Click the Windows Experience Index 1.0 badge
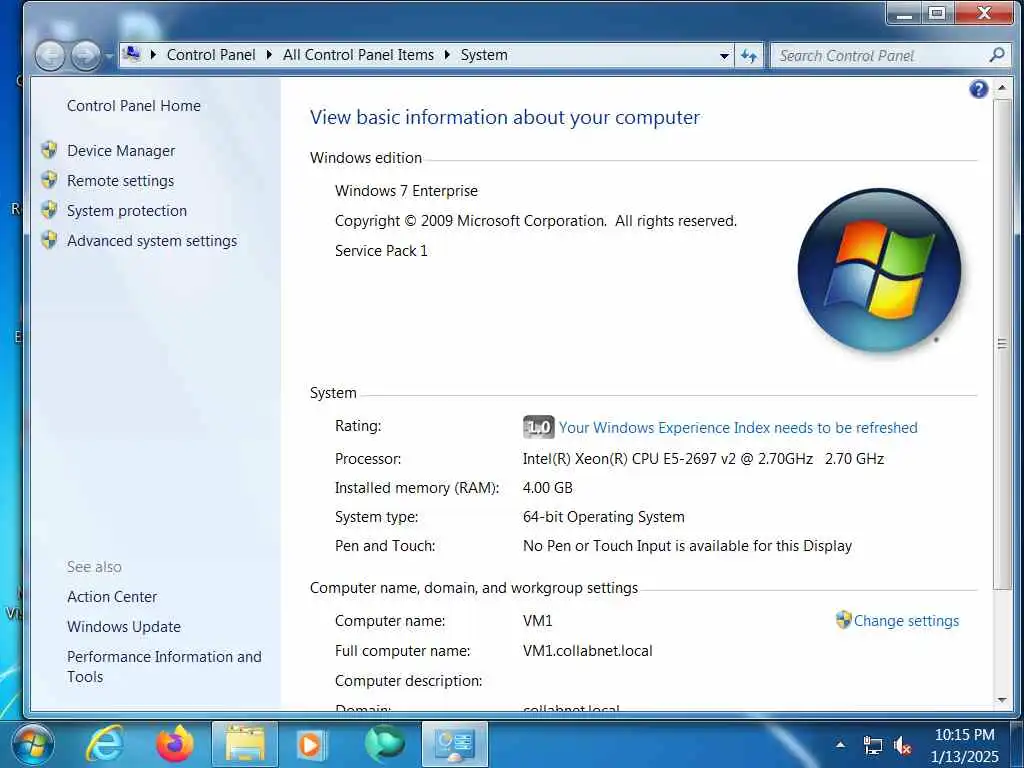The width and height of the screenshot is (1024, 768). coord(538,428)
